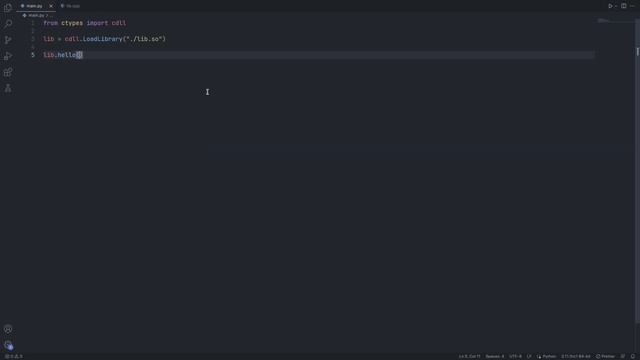This screenshot has height=360, width=640.
Task: Open the Source Control view
Action: tap(8, 40)
